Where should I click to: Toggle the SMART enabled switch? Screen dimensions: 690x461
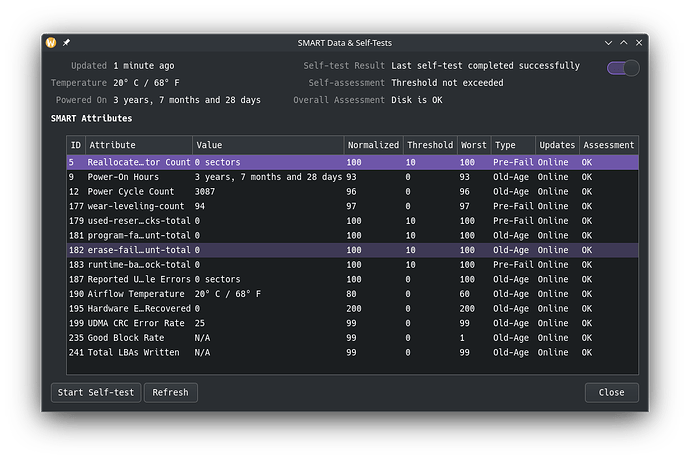[x=623, y=68]
